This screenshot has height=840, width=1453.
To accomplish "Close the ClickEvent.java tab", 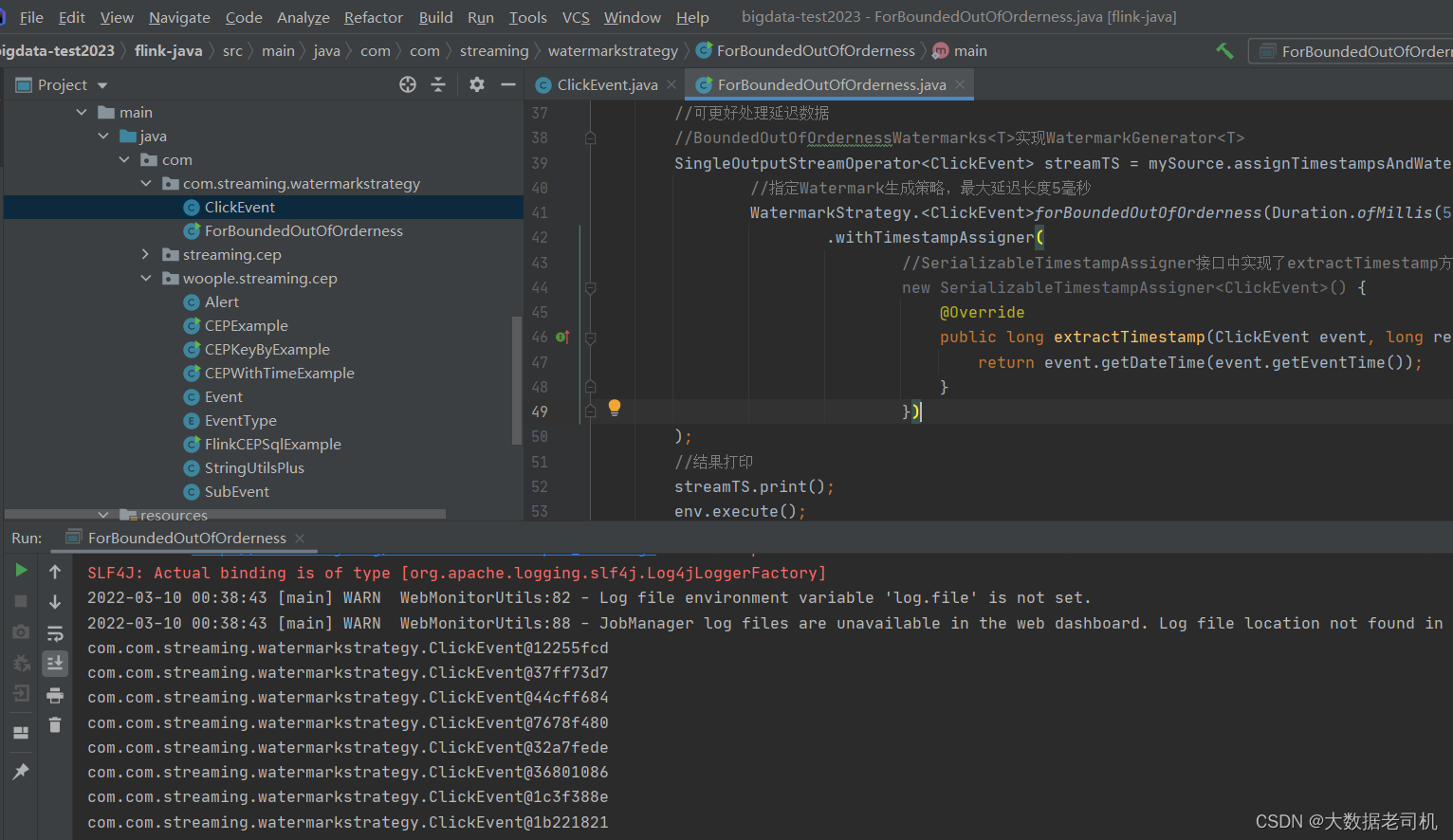I will (x=671, y=84).
